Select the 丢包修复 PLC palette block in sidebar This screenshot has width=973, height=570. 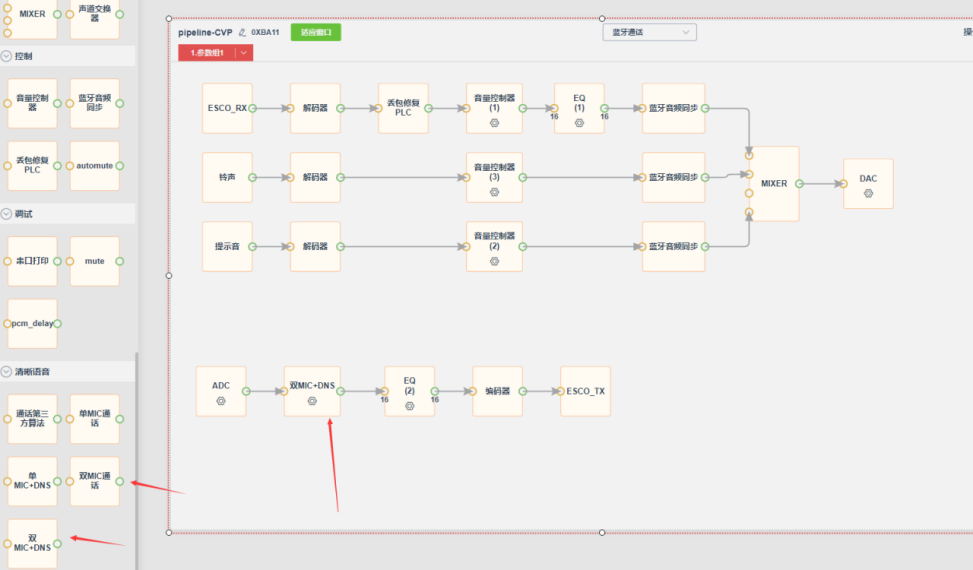32,166
